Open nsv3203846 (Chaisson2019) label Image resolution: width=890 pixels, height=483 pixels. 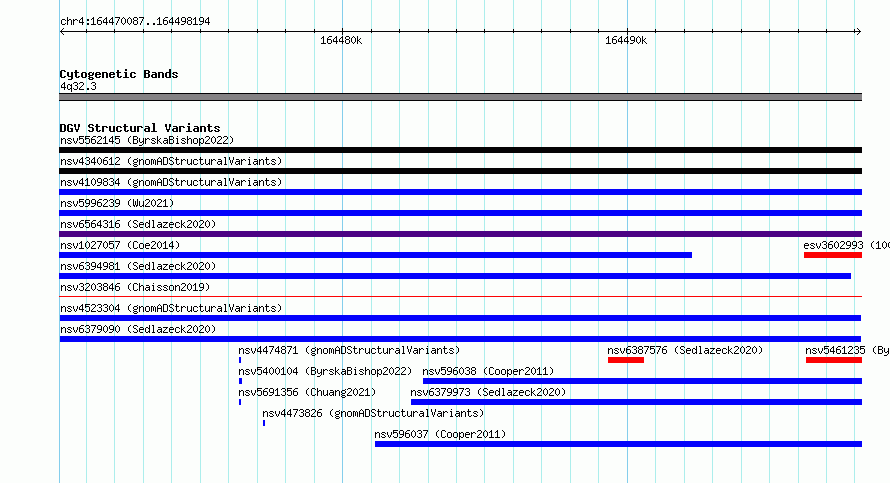(x=135, y=287)
